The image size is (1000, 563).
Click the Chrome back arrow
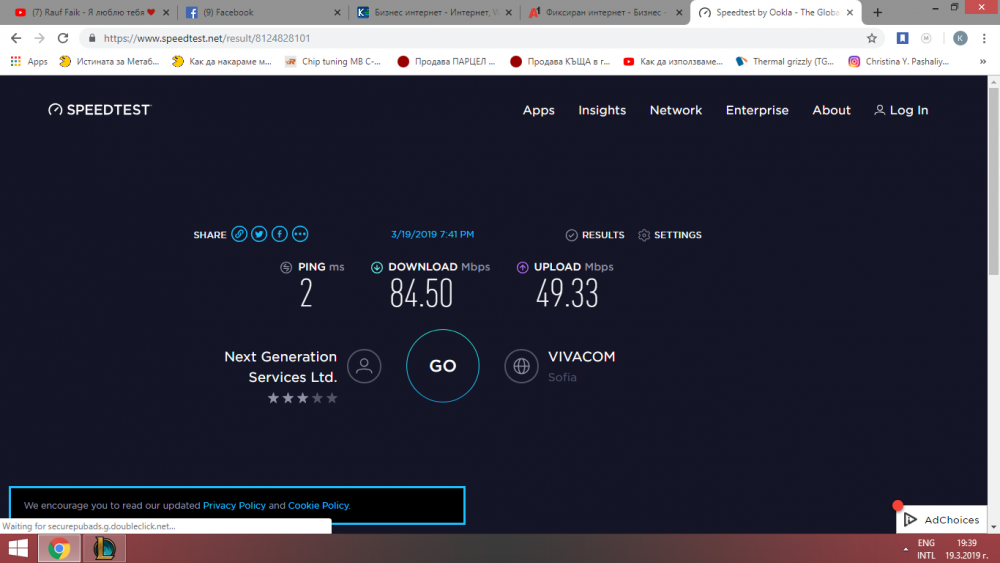pos(16,38)
